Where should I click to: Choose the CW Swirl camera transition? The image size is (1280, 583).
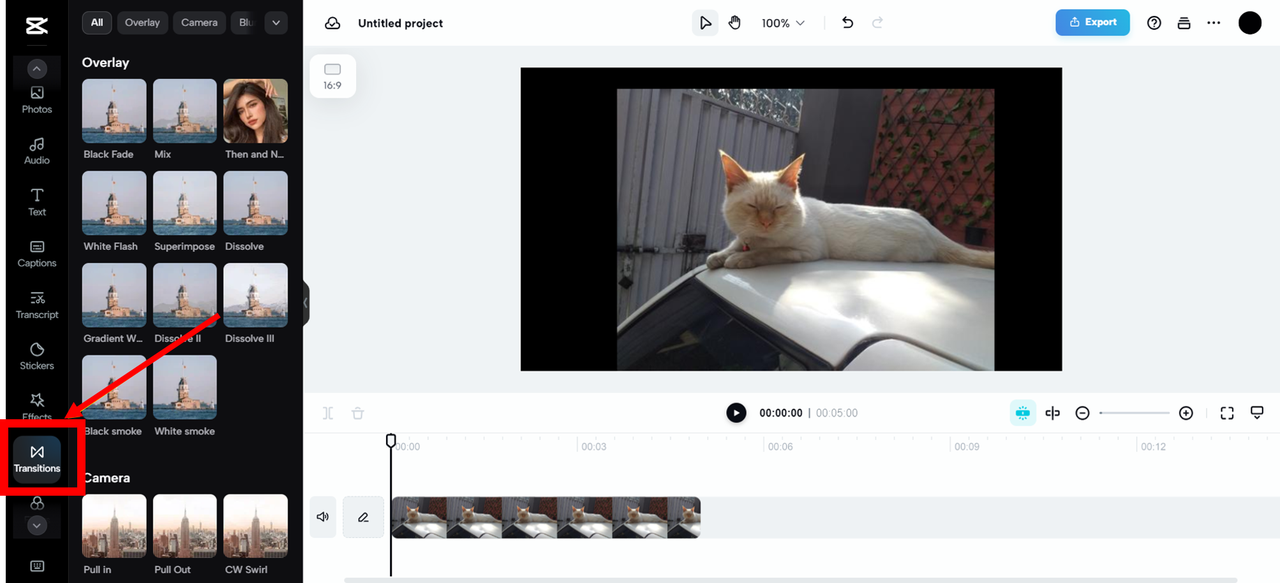coord(255,526)
